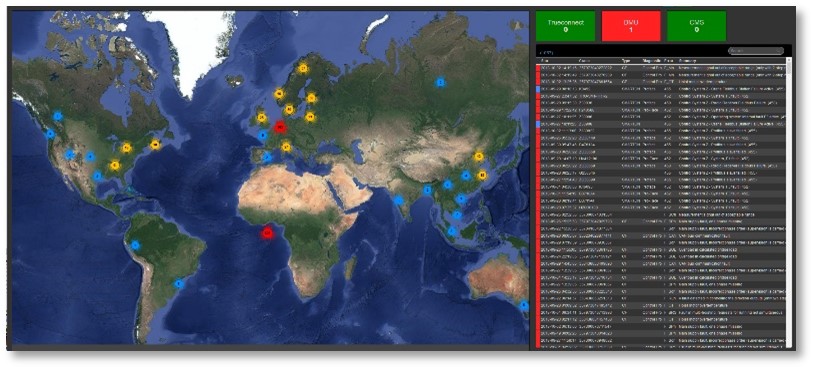
Task: Select the blue marker on Australia's southeast coast
Action: [x=523, y=306]
